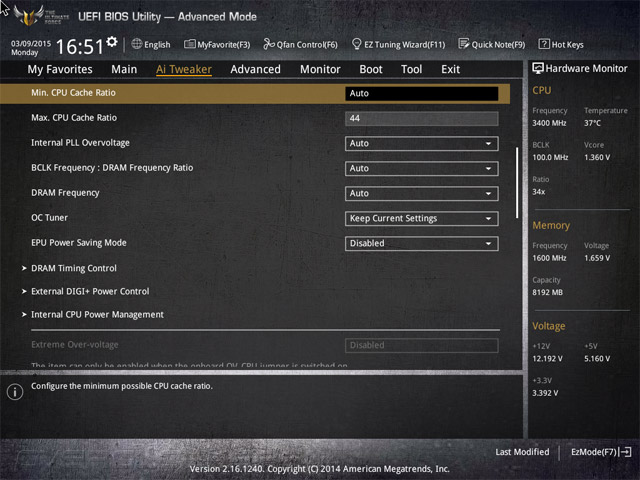Screen dimensions: 640x480
Task: Open the DRAM Frequency dropdown
Action: tap(422, 193)
